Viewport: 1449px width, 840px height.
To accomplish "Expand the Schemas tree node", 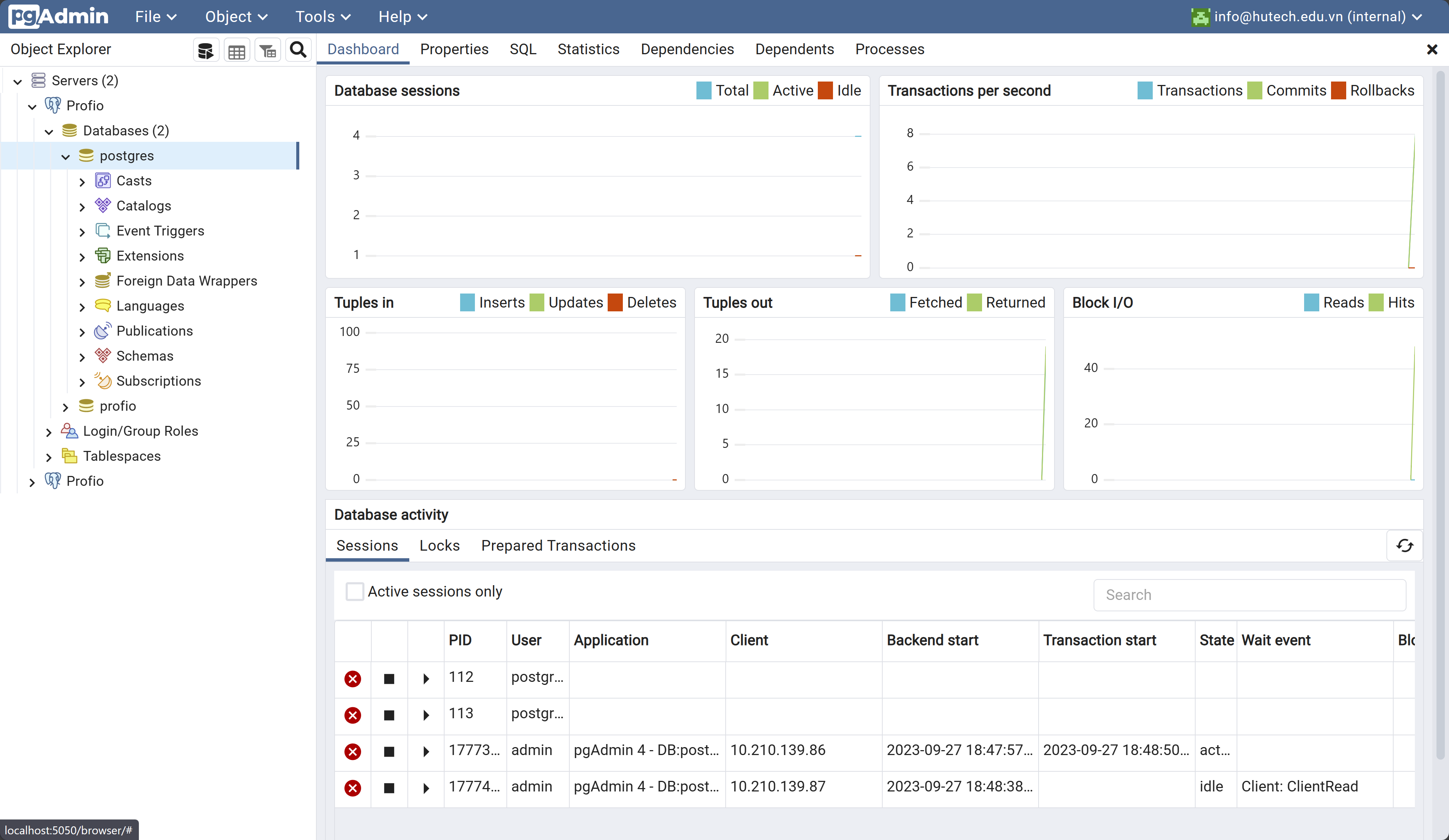I will coord(82,357).
